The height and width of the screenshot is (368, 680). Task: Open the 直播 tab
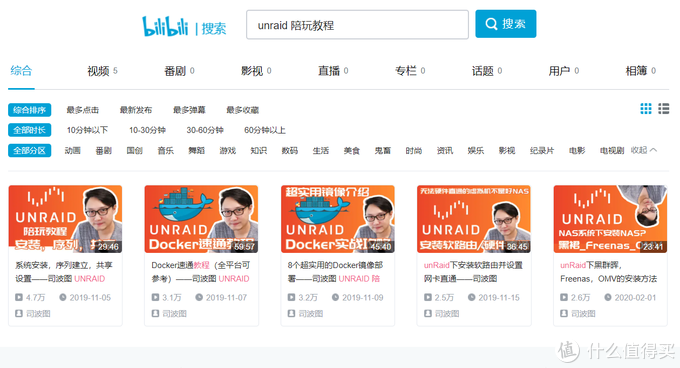coord(333,71)
